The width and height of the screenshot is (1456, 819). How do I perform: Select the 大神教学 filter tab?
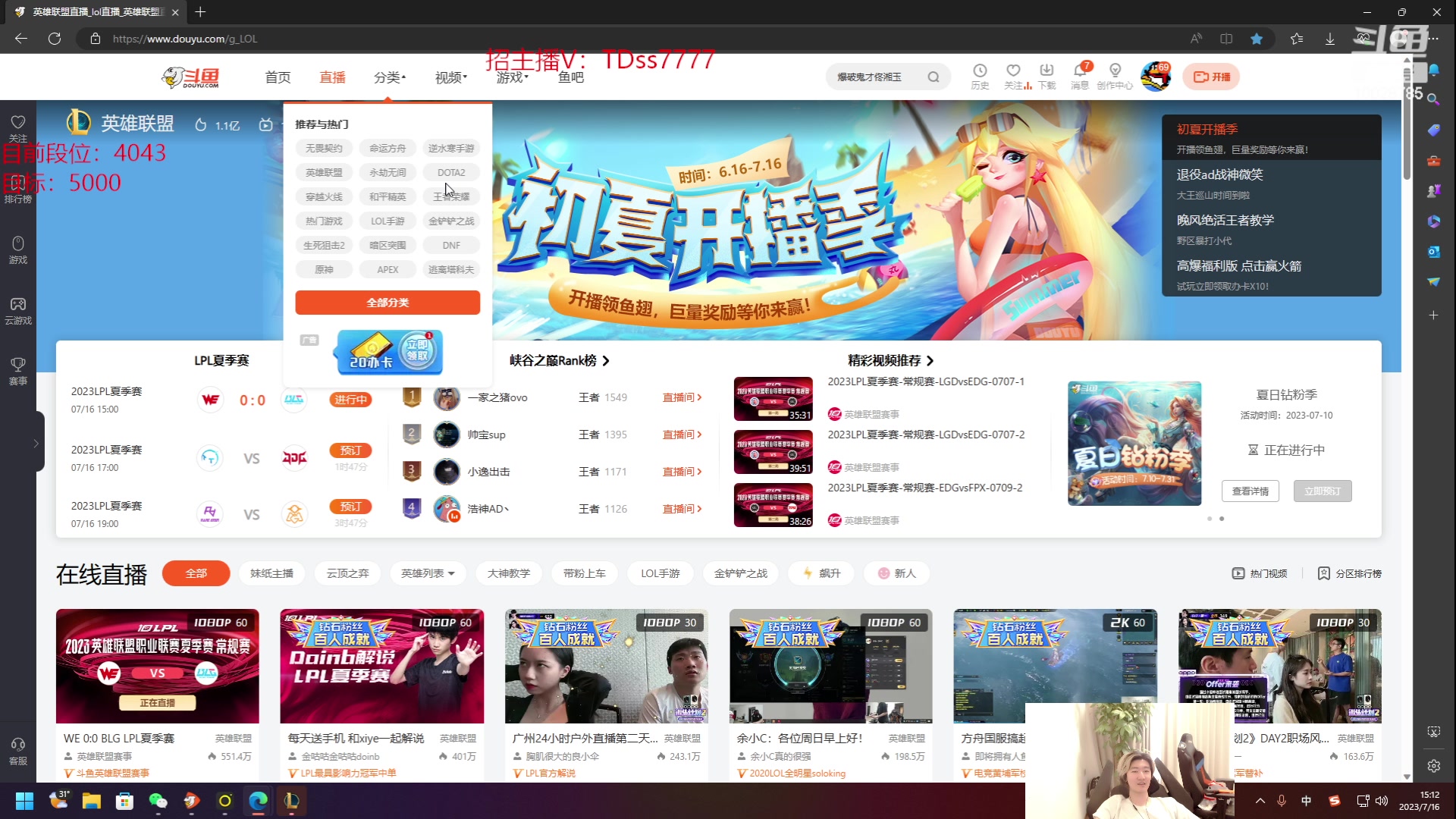(508, 573)
